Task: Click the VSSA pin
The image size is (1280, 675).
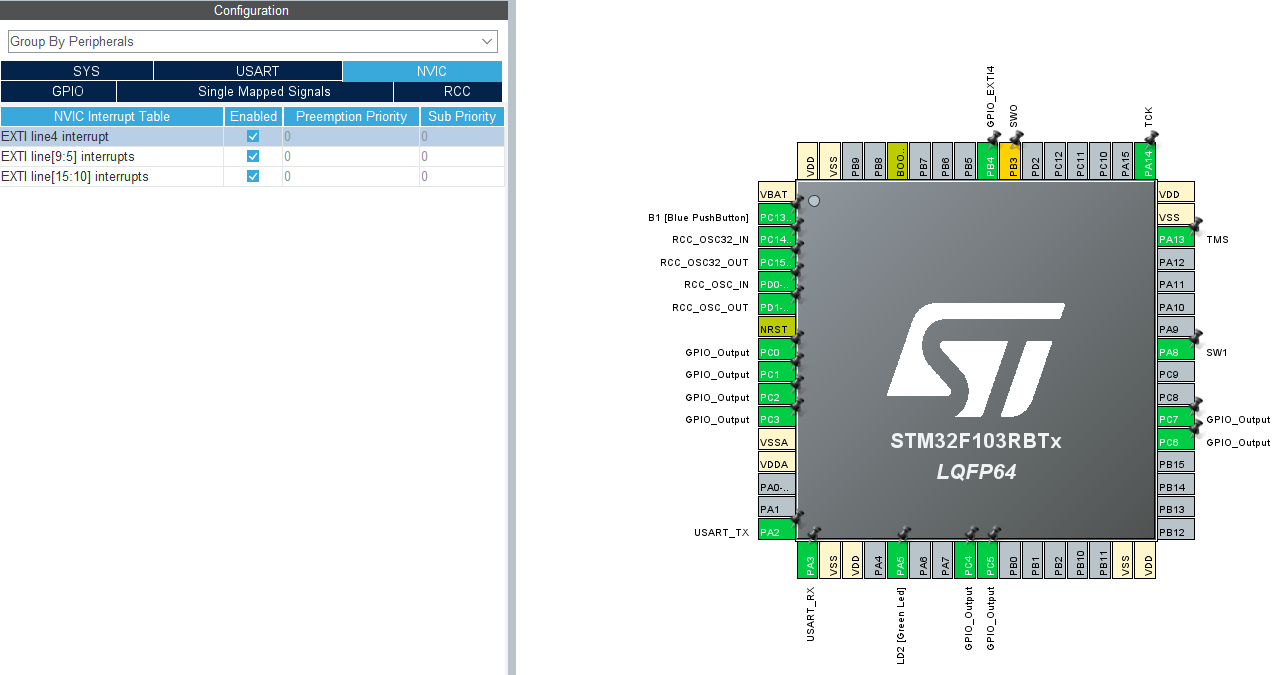Action: tap(777, 442)
